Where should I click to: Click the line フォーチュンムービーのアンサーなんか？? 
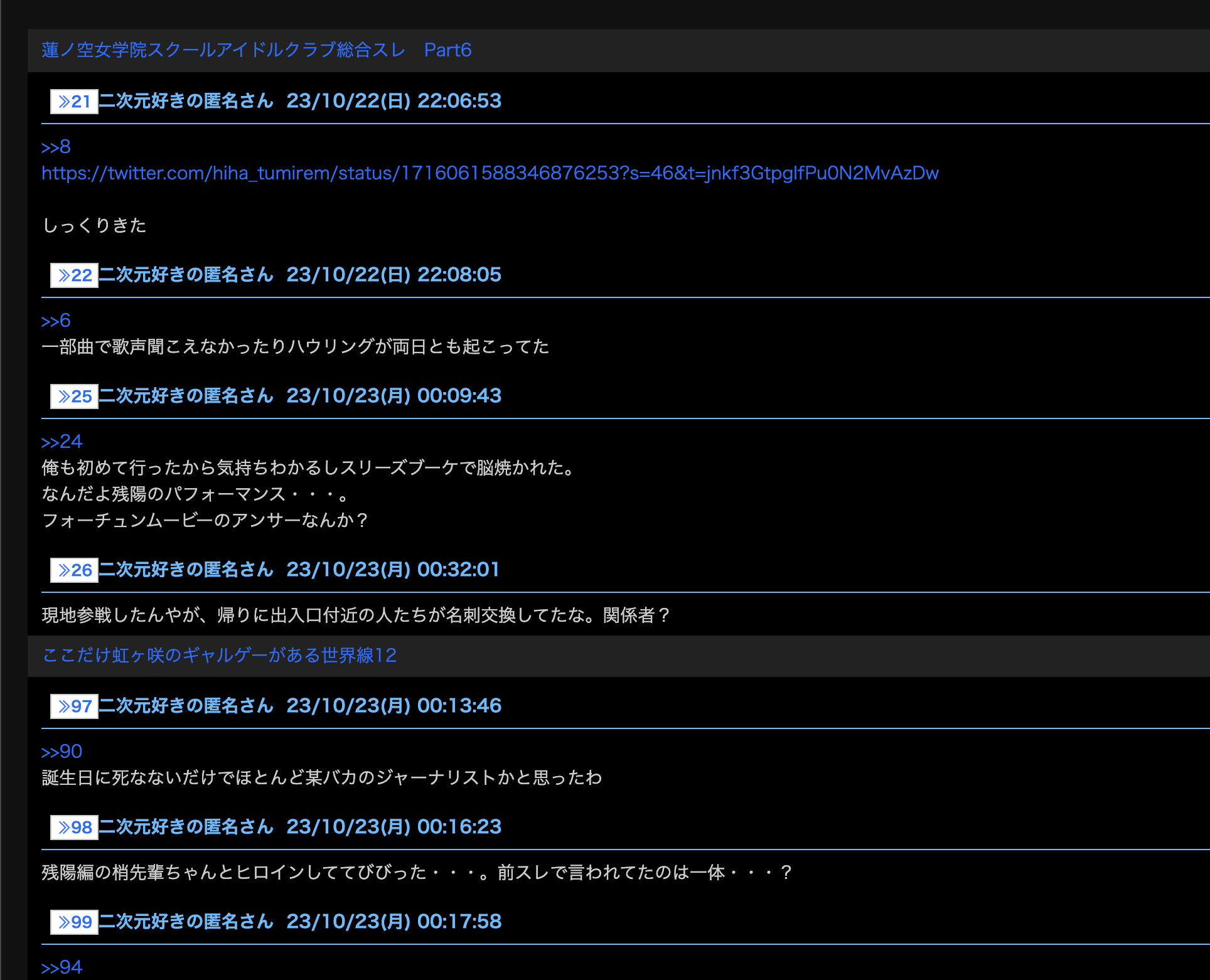click(205, 521)
